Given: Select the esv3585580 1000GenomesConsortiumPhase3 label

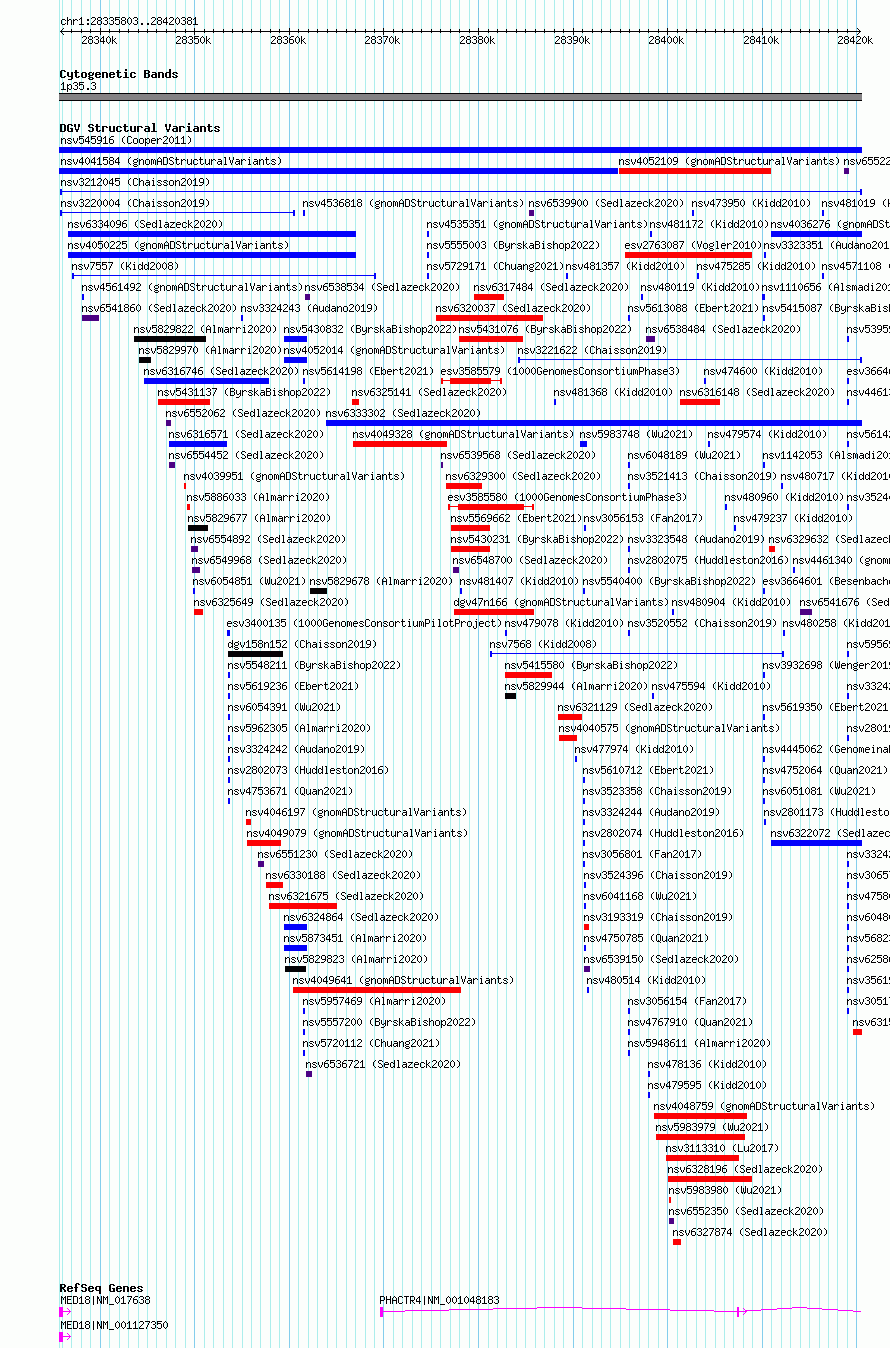Looking at the screenshot, I should (x=567, y=497).
